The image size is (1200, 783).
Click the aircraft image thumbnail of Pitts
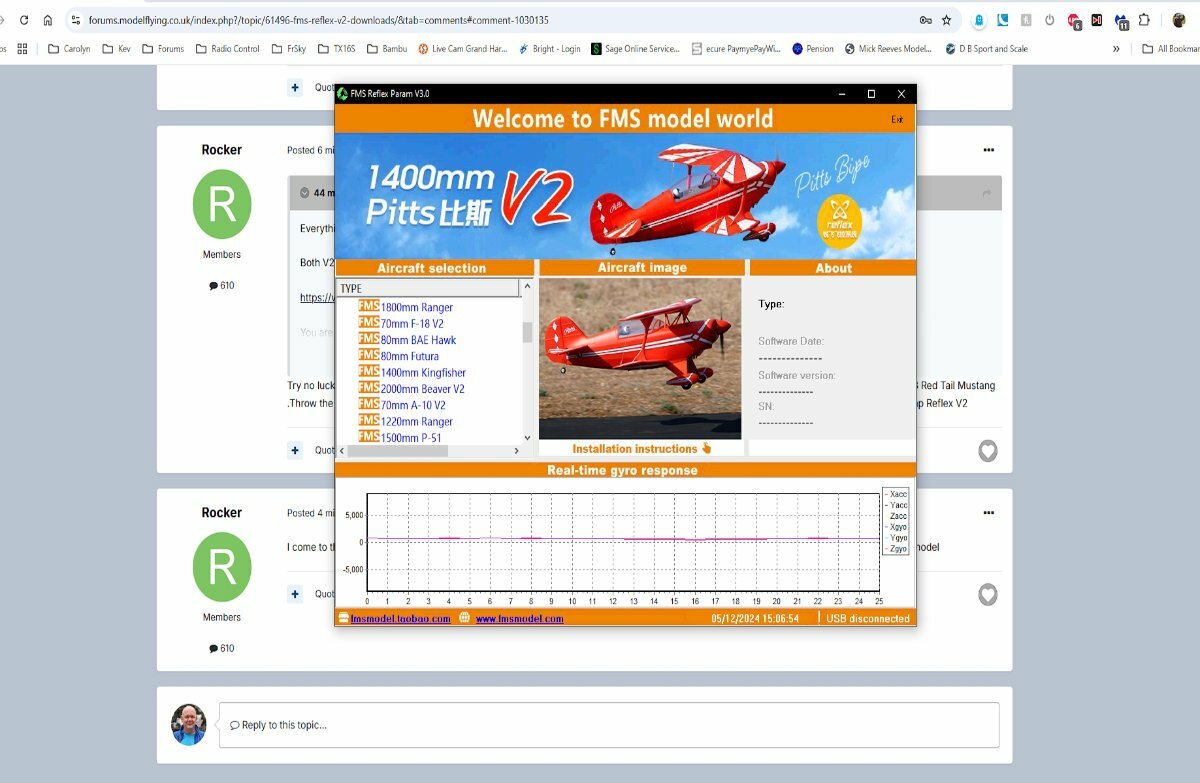click(640, 358)
